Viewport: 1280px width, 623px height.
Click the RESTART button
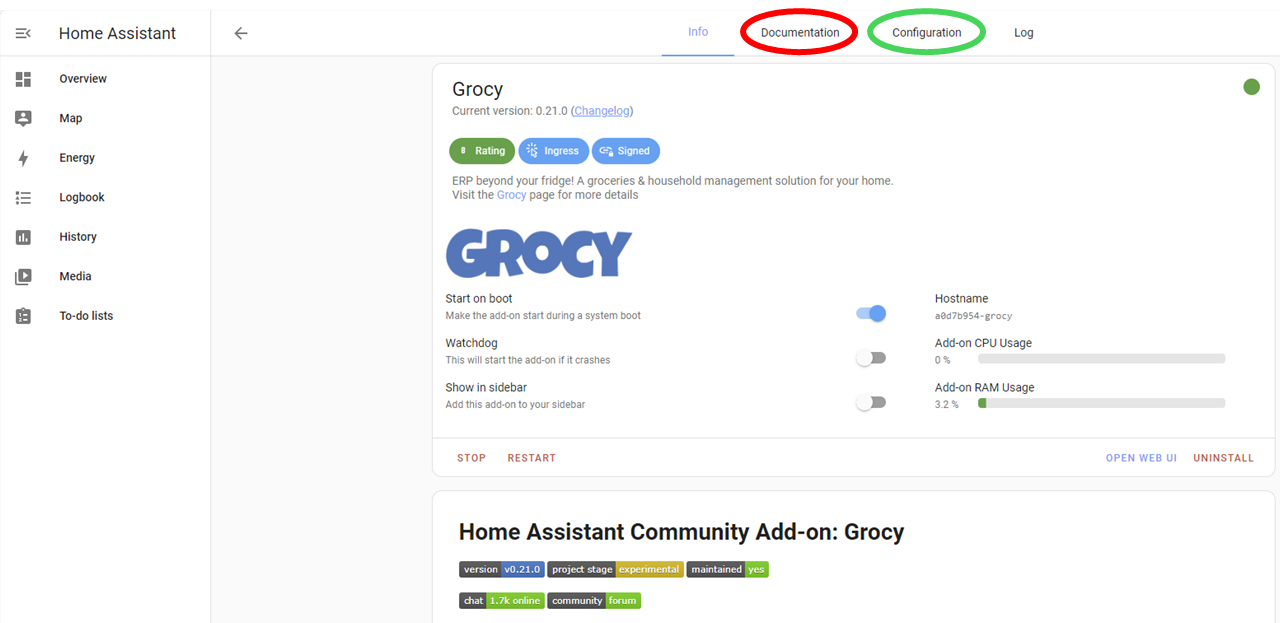(531, 458)
